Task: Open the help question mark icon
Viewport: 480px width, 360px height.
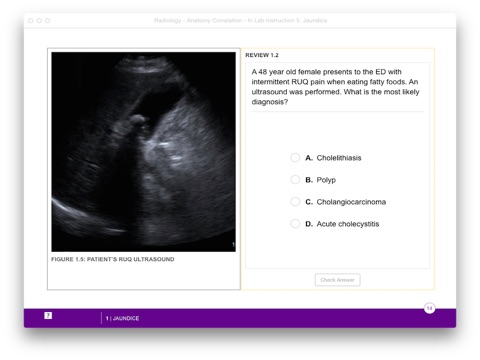Action: [48, 315]
